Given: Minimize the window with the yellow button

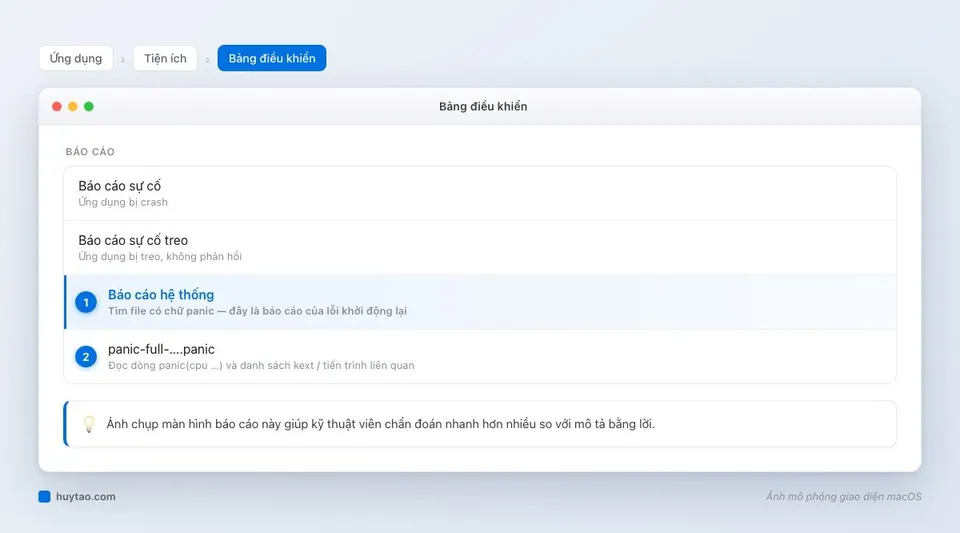Looking at the screenshot, I should (x=73, y=106).
